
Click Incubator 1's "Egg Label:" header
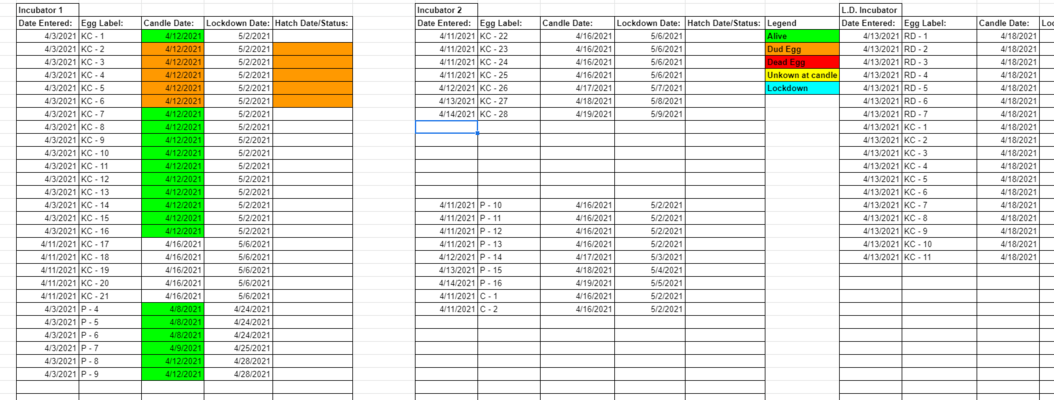(110, 23)
